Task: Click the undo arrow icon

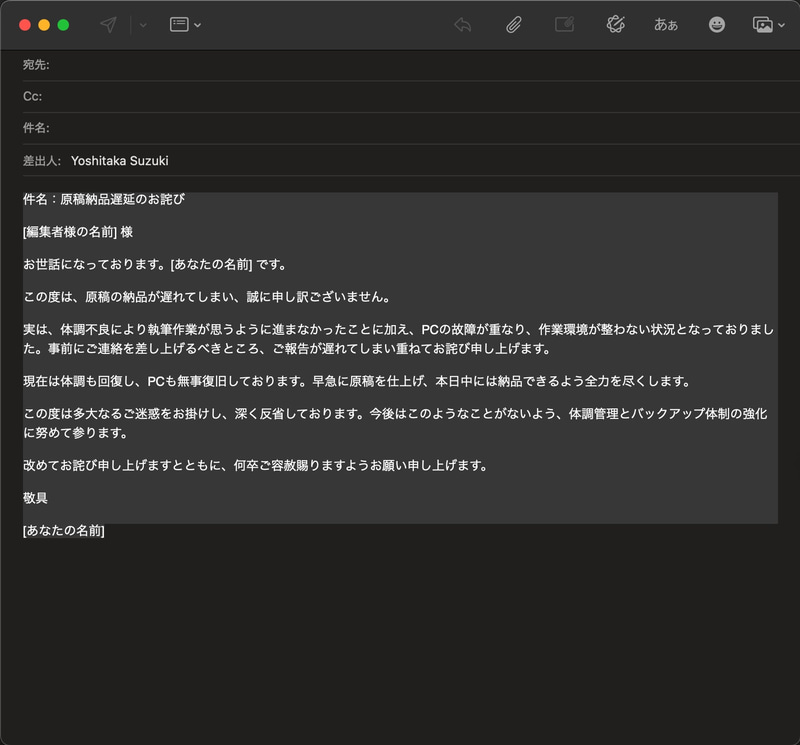Action: [x=462, y=24]
